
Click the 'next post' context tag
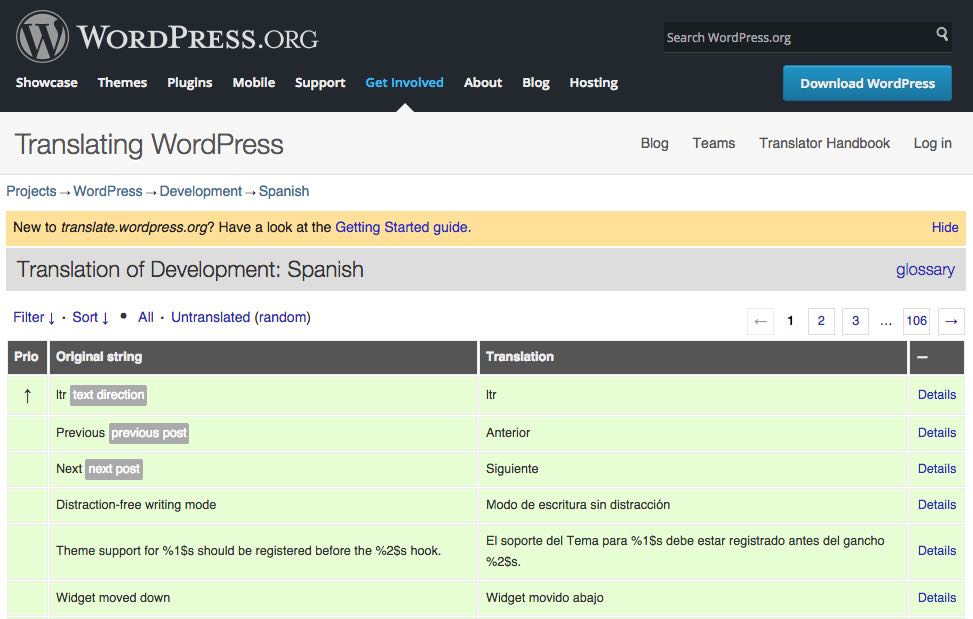point(114,469)
